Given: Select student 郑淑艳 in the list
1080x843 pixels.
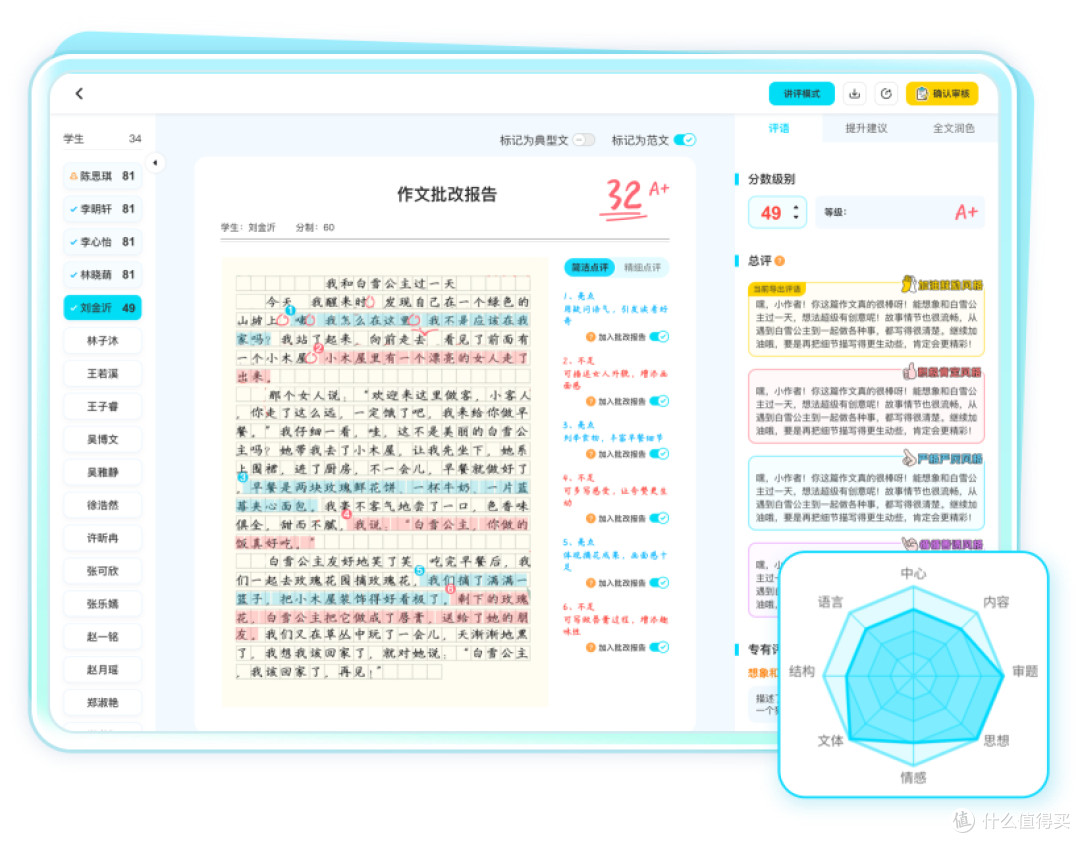Looking at the screenshot, I should 103,702.
